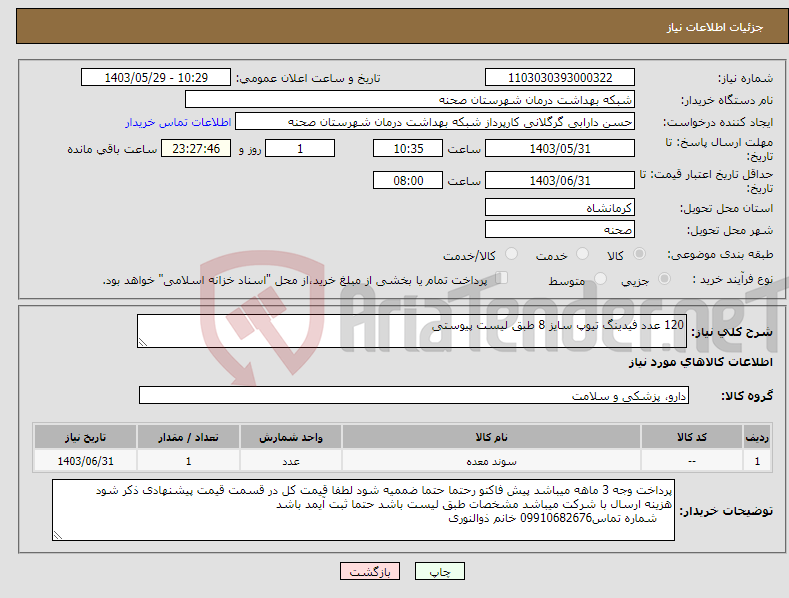Viewport: 789px width, 598px height.
Task: Click the تاریخ نیاز column header
Action: (85, 437)
